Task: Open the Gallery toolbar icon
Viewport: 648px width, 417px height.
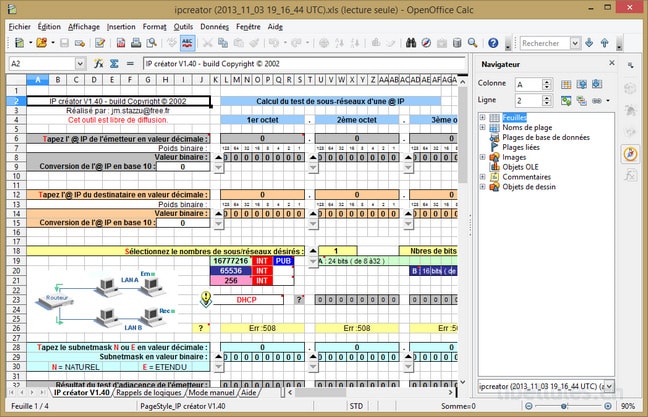Action: [442, 43]
